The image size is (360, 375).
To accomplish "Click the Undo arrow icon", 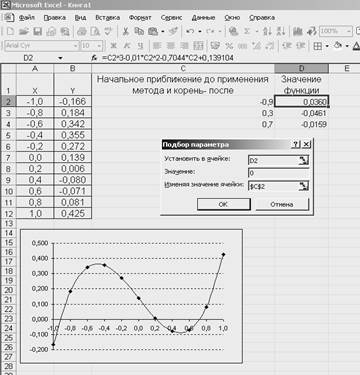I will (190, 31).
